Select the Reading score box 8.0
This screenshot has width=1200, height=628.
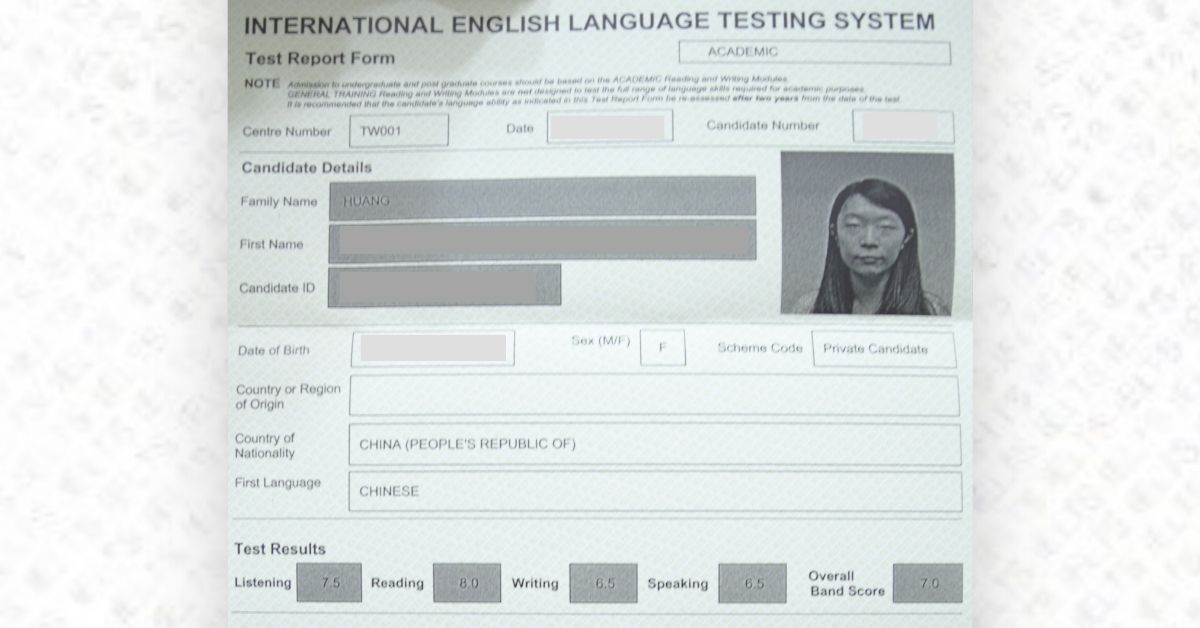pyautogui.click(x=467, y=583)
